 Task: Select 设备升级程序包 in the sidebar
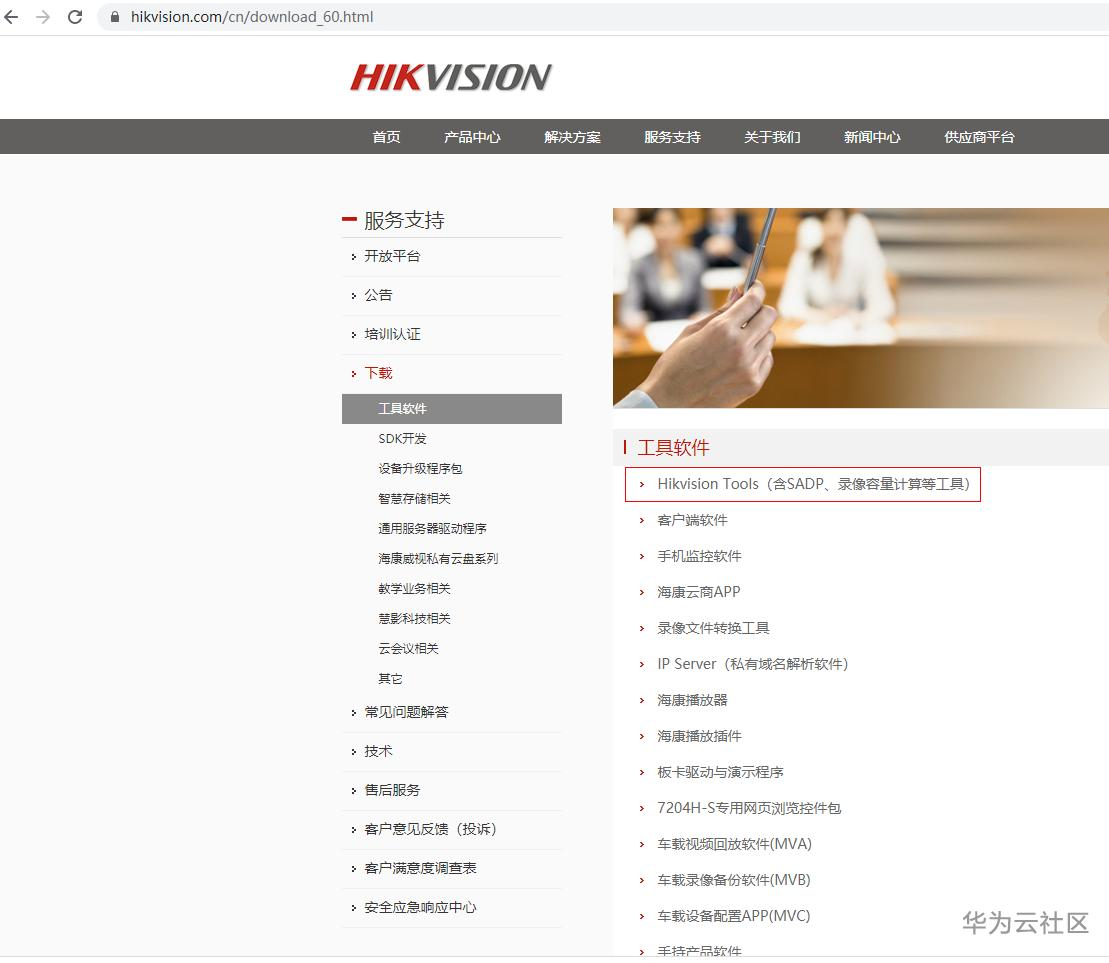[x=420, y=468]
